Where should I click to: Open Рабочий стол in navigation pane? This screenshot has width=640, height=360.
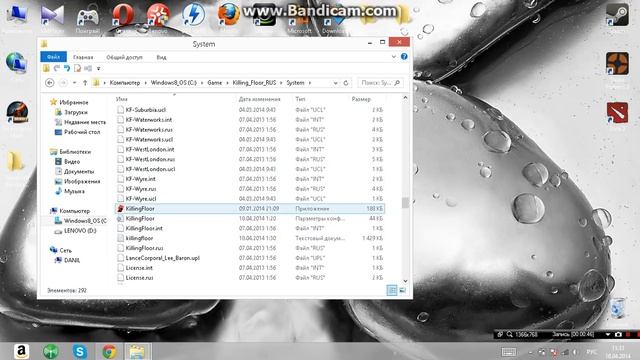click(77, 132)
